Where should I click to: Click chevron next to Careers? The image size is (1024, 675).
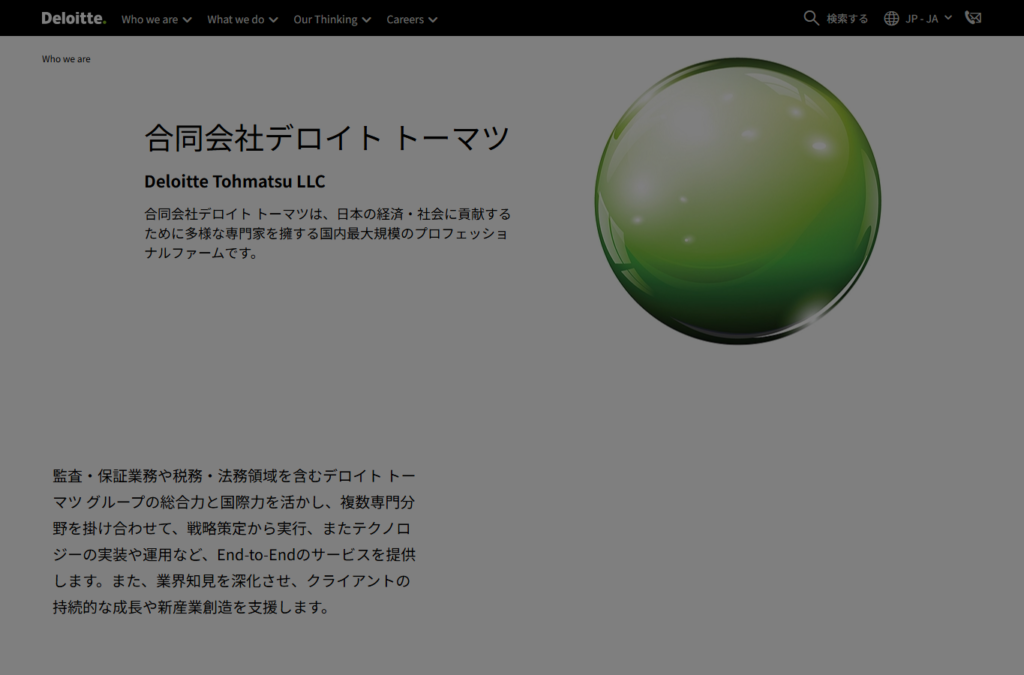[x=432, y=20]
